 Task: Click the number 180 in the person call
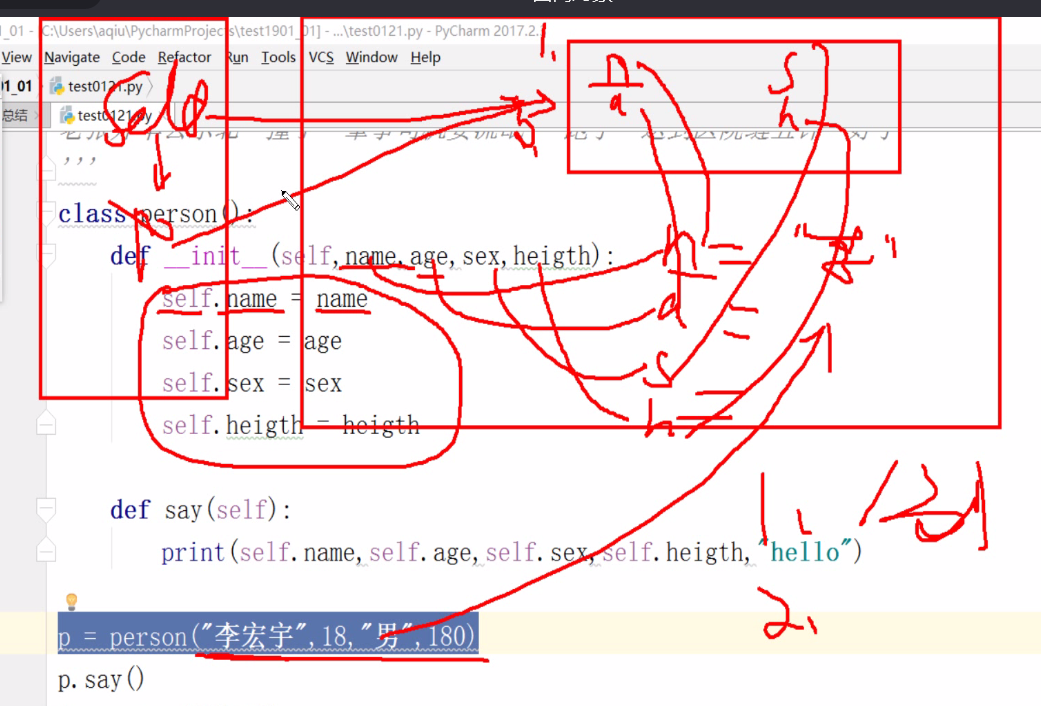pyautogui.click(x=446, y=636)
